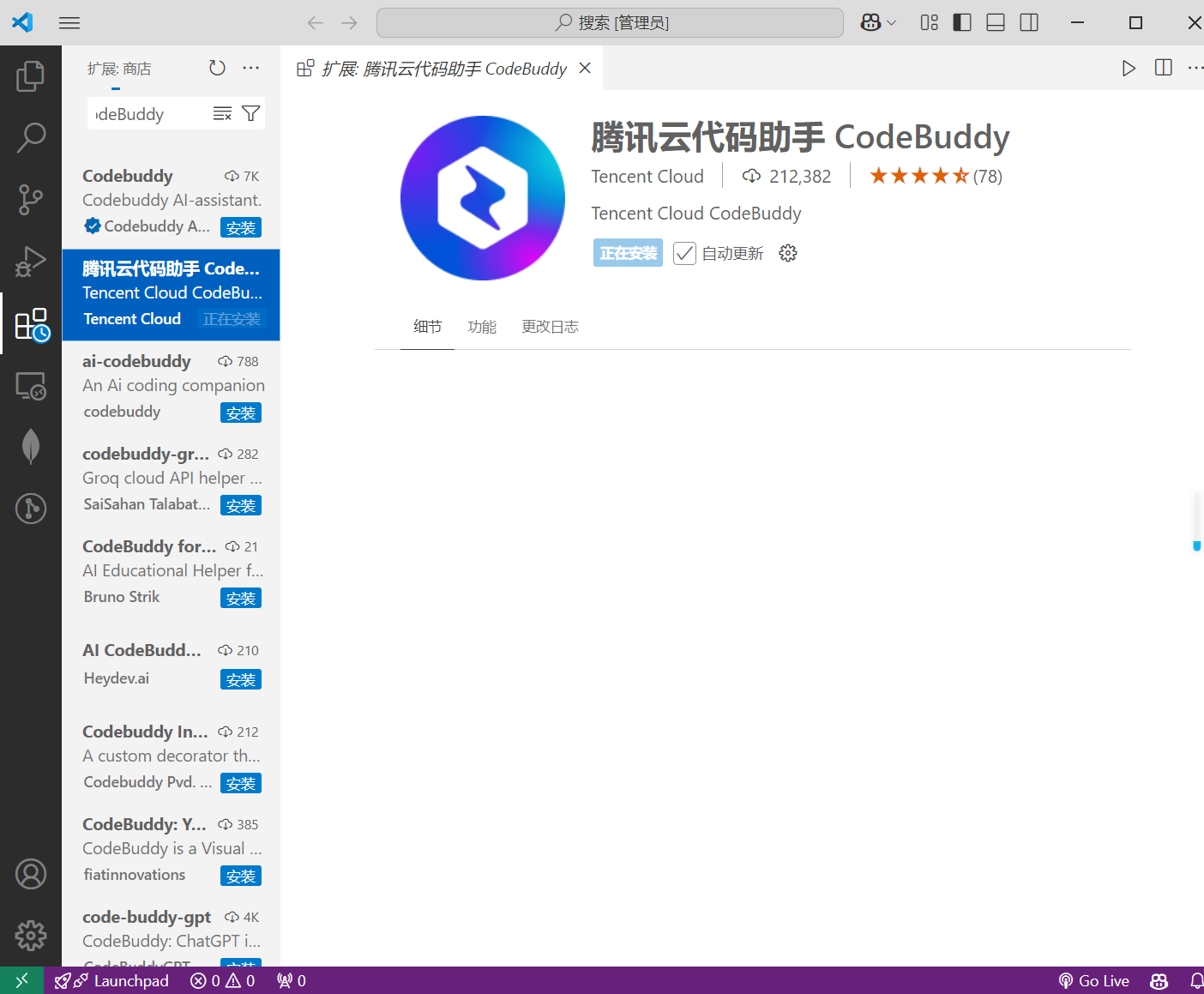
Task: Open the remote window status bar button
Action: click(21, 980)
